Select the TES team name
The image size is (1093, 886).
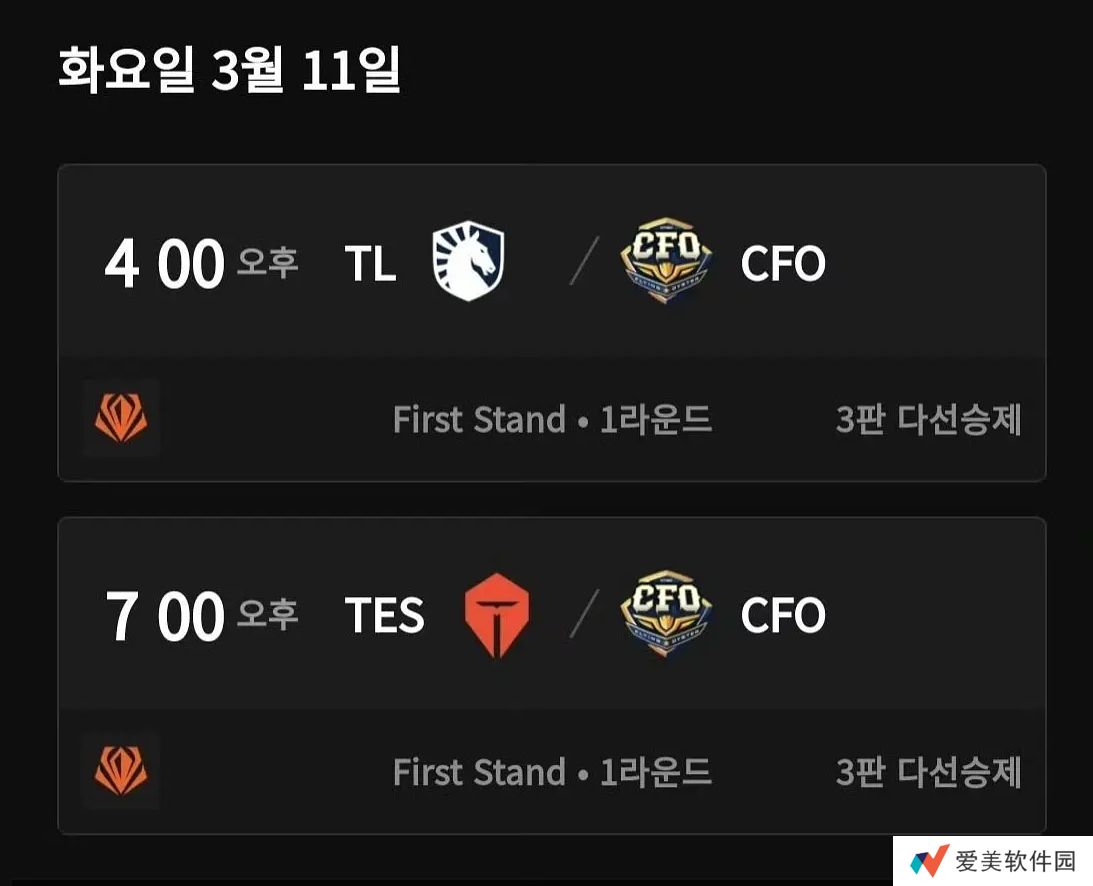384,616
